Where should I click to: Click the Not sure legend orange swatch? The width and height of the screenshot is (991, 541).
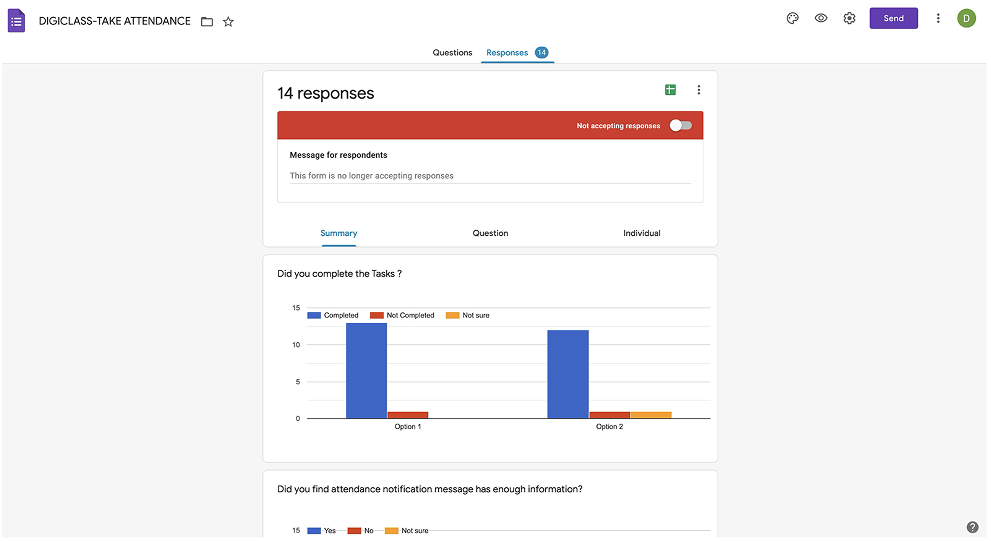tap(453, 315)
